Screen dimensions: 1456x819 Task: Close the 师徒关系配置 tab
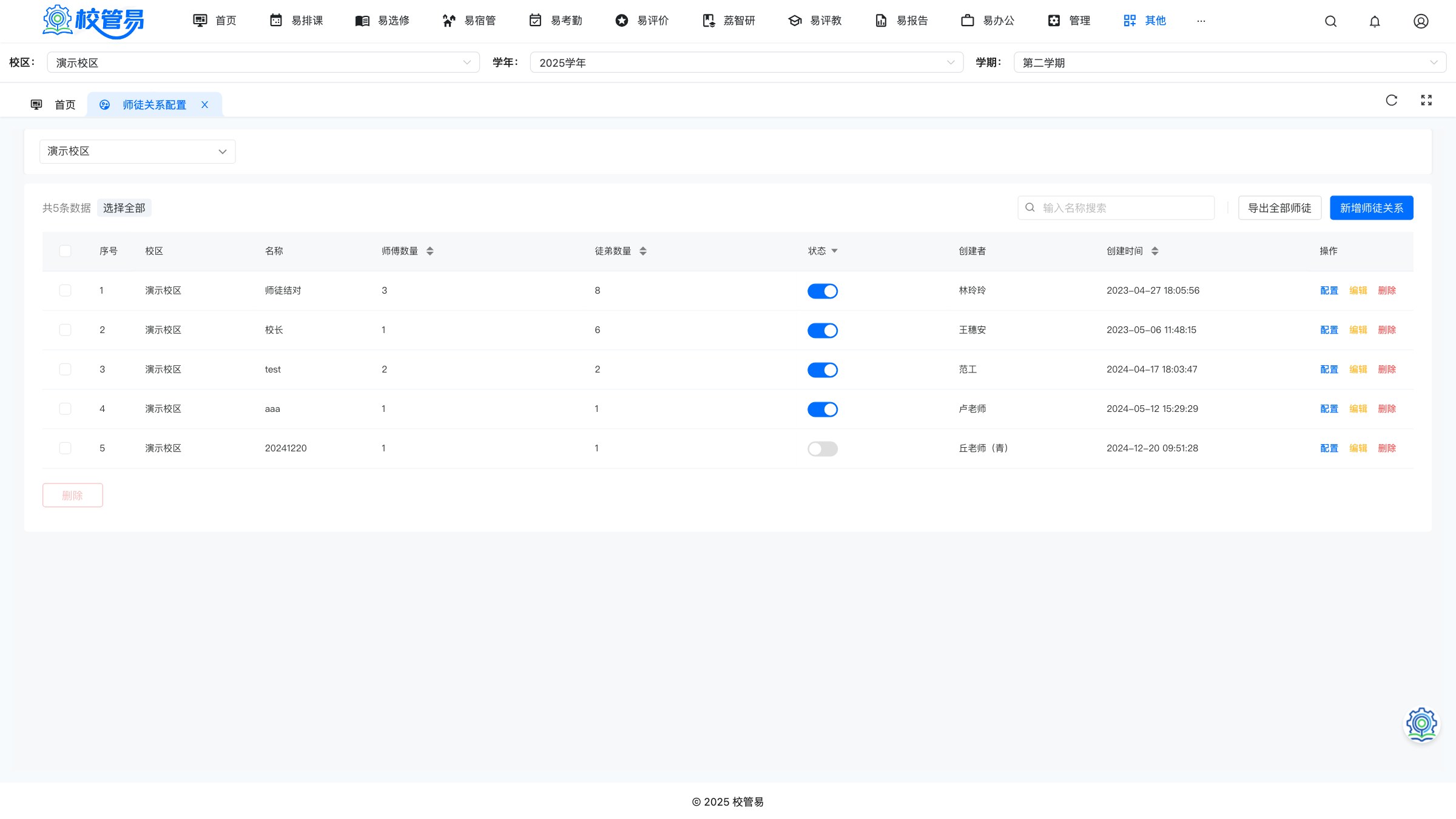click(204, 105)
